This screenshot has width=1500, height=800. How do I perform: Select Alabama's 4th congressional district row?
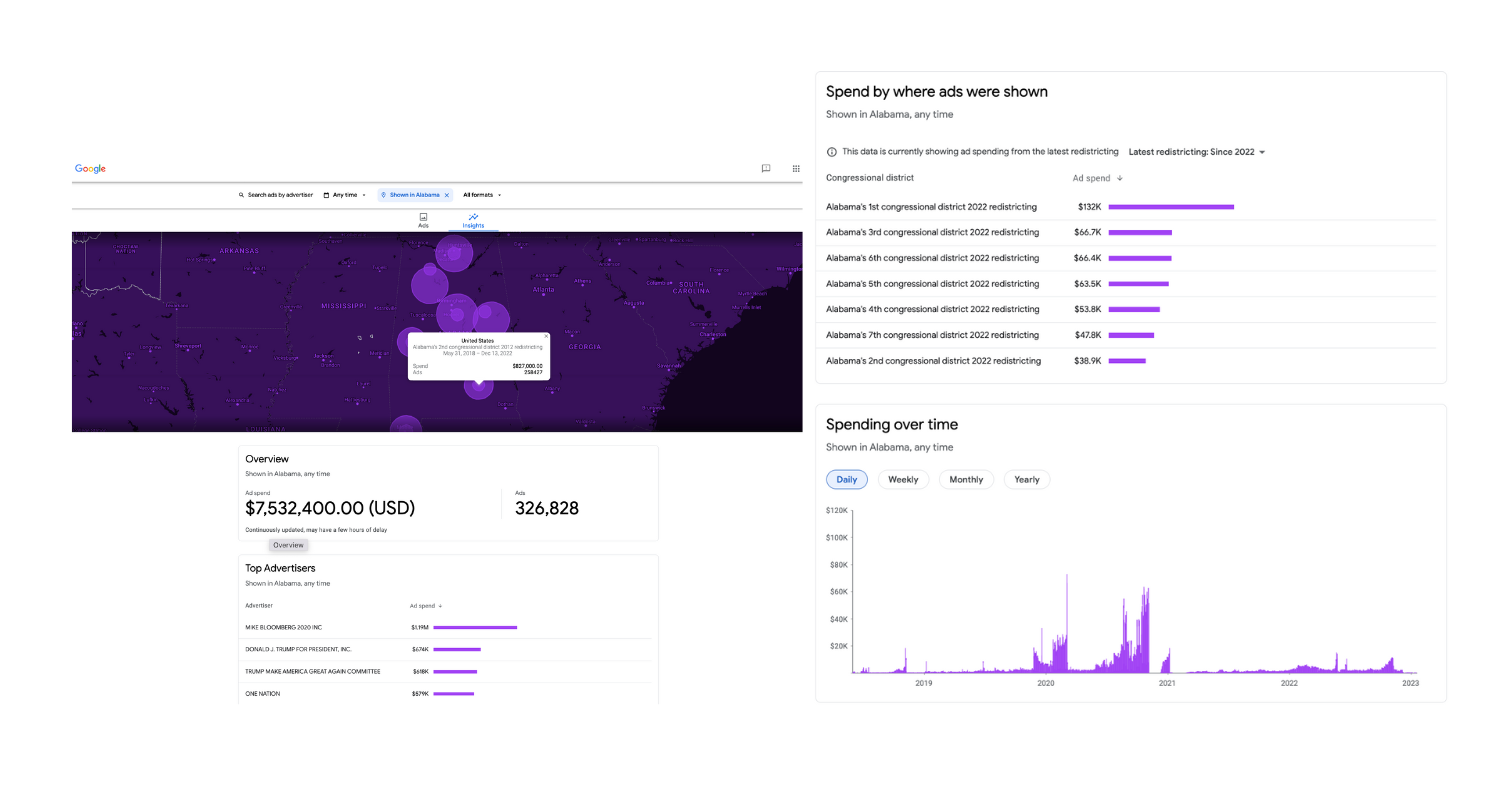[1130, 309]
